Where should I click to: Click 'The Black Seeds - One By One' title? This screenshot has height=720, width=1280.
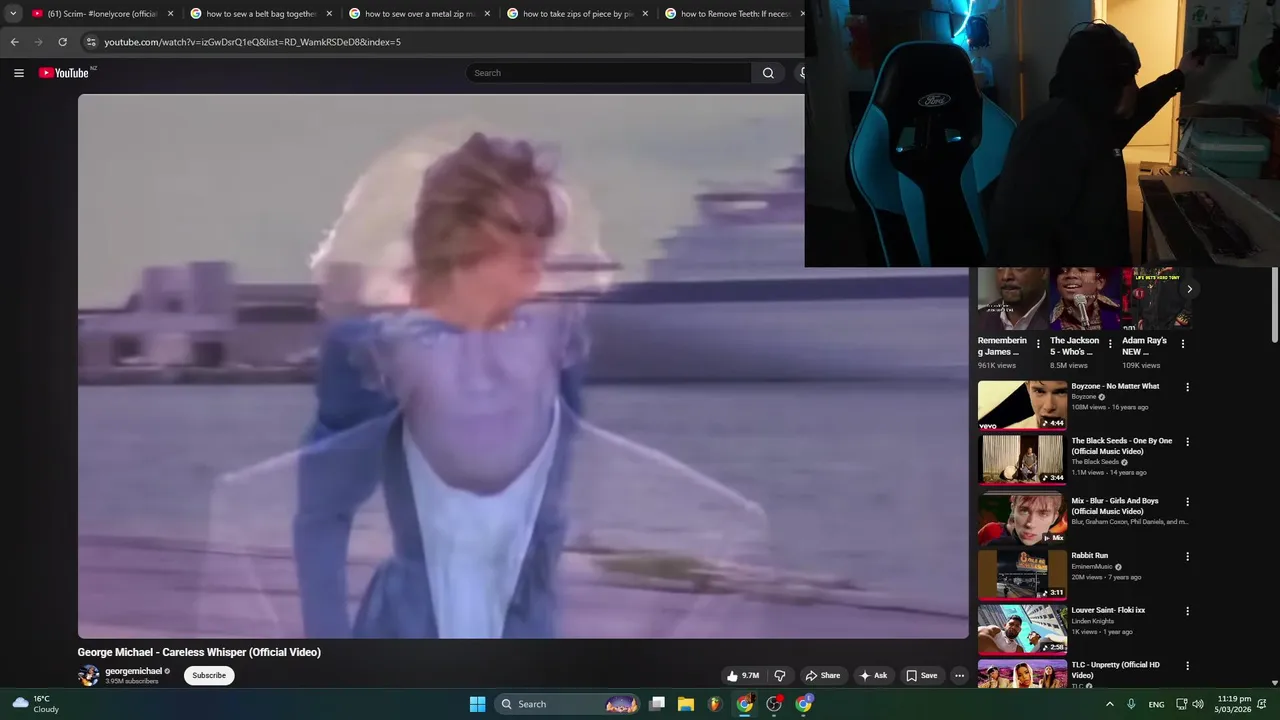coord(1121,446)
